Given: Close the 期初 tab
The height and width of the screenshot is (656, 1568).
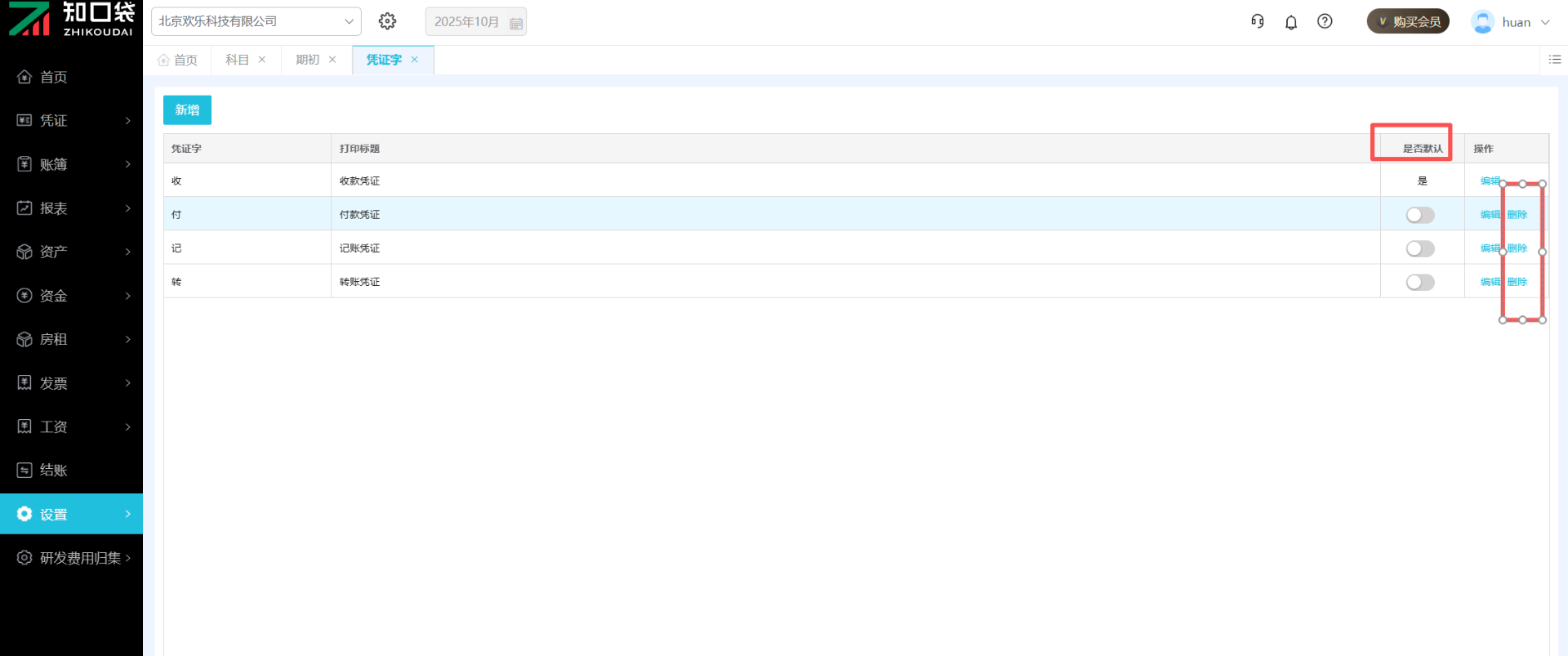Looking at the screenshot, I should point(332,60).
